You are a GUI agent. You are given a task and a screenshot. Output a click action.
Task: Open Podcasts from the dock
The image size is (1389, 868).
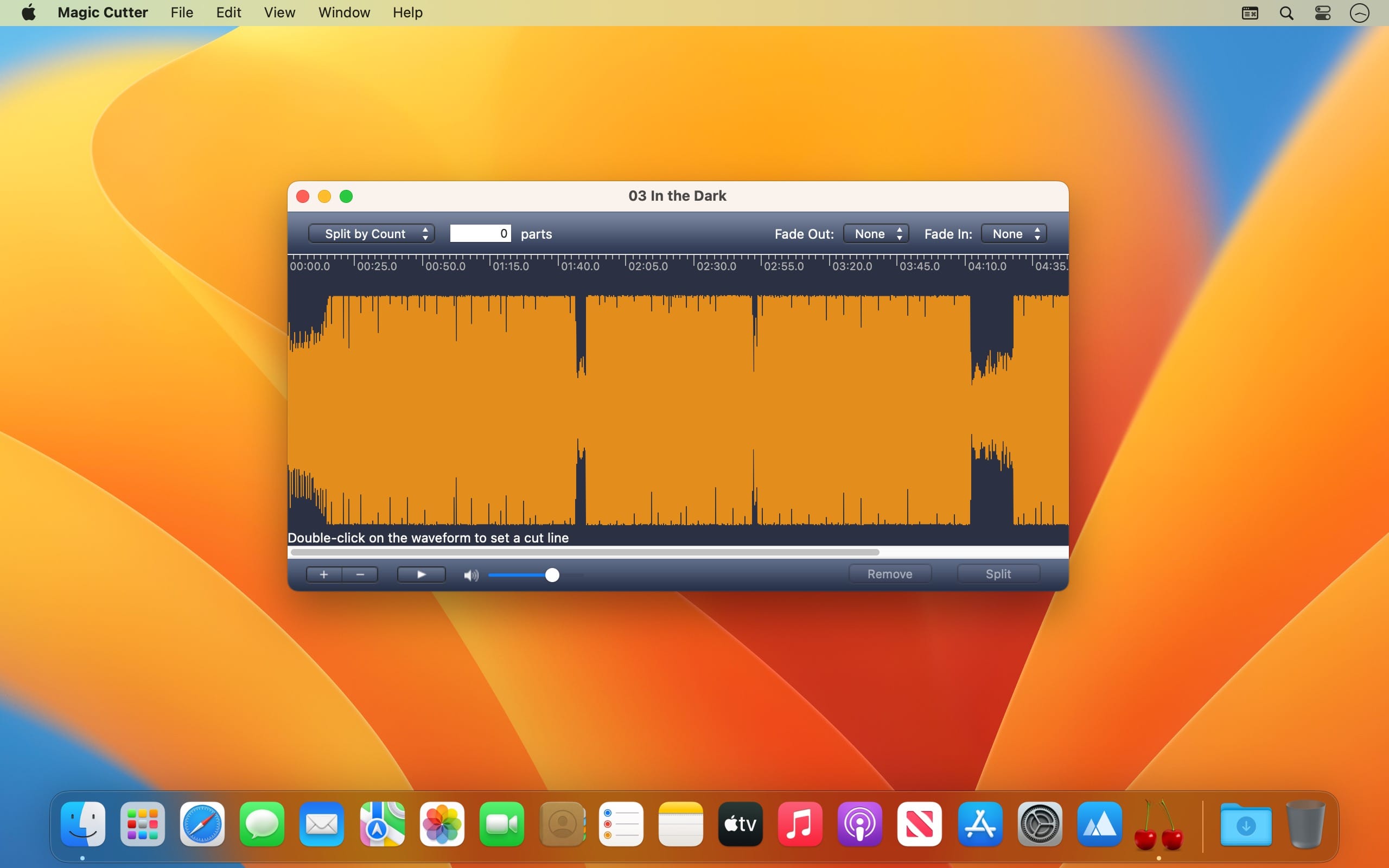pos(859,825)
